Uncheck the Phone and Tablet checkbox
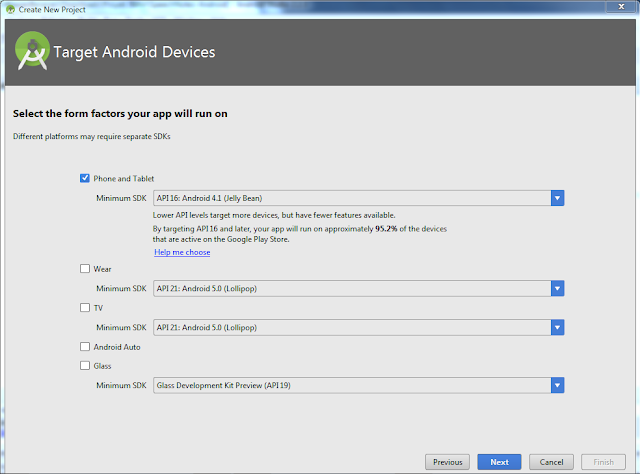 (84, 178)
